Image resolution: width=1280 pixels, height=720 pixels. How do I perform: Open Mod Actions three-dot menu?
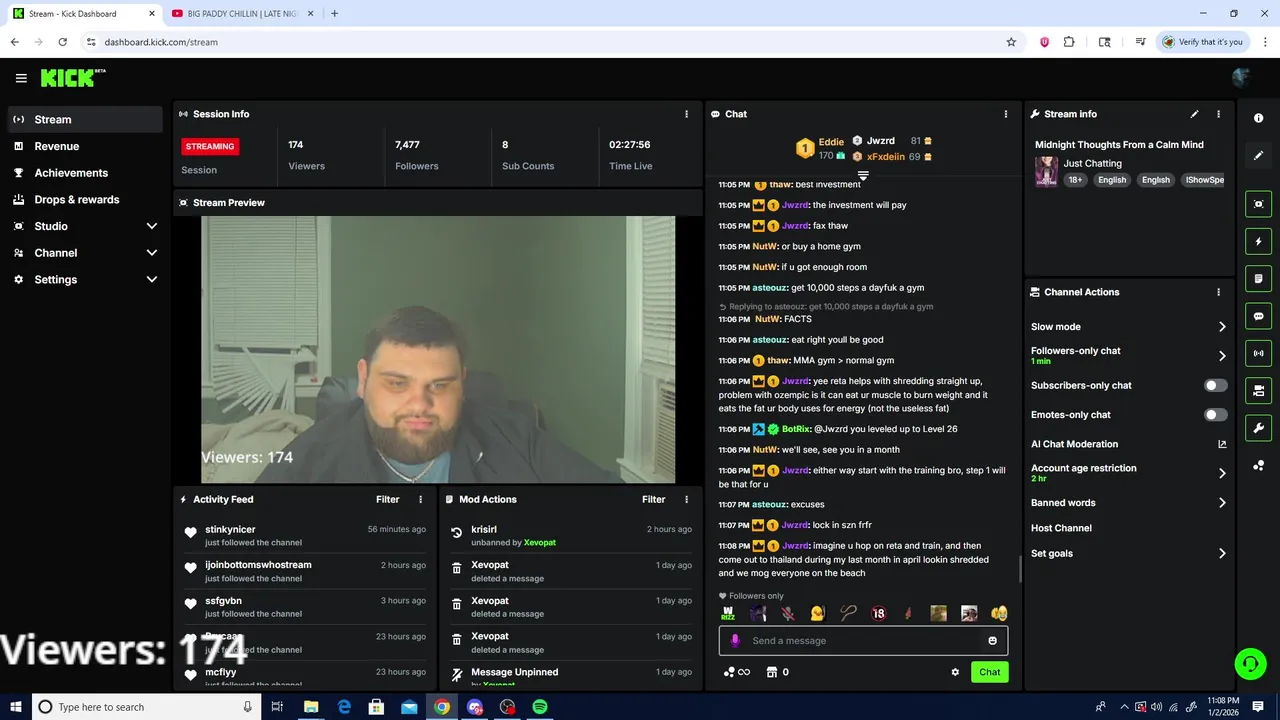pyautogui.click(x=686, y=499)
